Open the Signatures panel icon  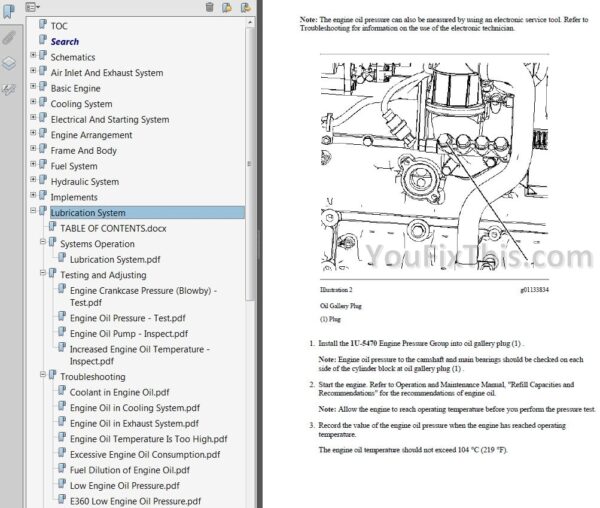point(9,89)
